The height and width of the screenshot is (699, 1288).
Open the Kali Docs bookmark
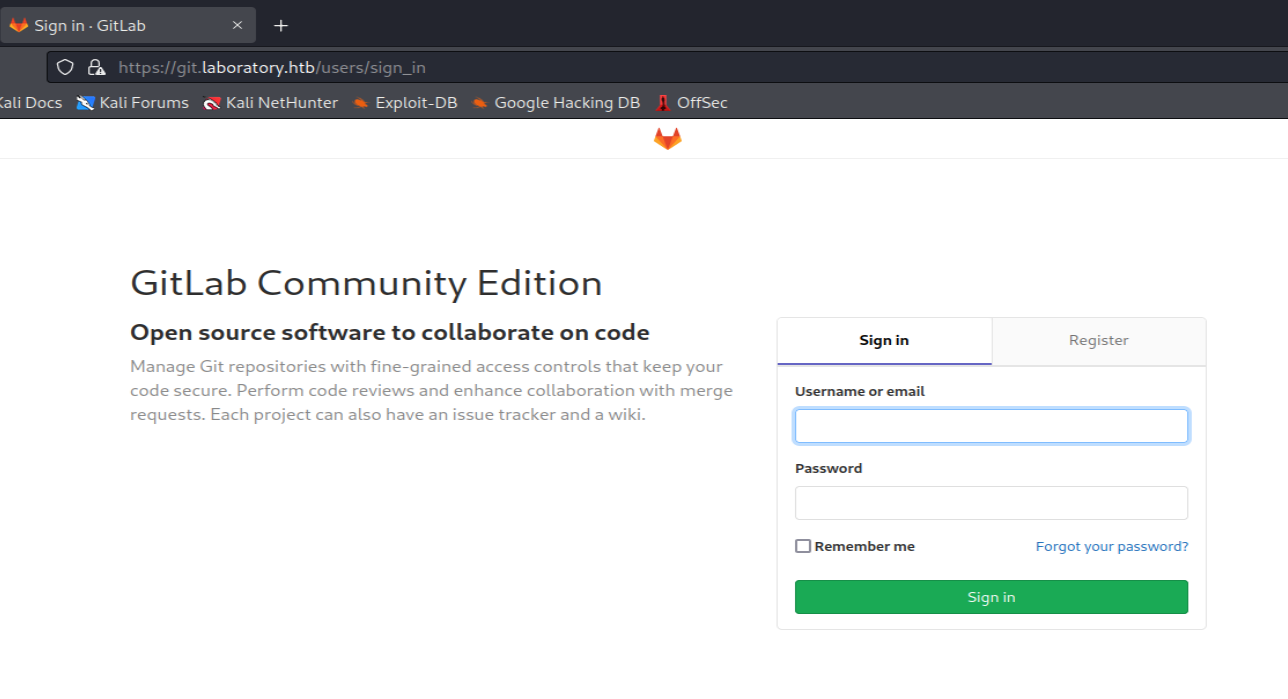point(29,103)
